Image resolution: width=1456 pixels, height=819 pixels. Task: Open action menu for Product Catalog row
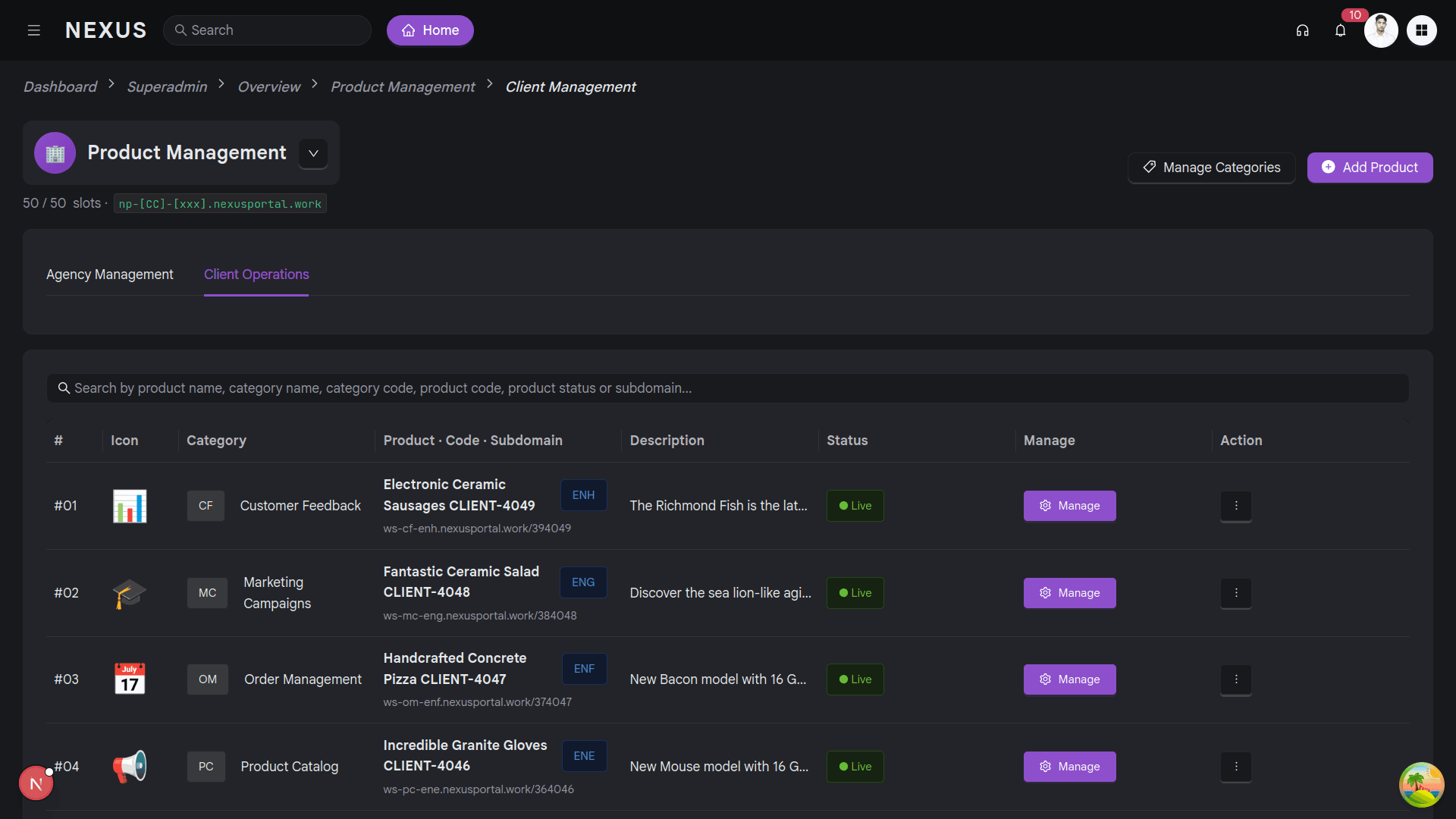1235,767
